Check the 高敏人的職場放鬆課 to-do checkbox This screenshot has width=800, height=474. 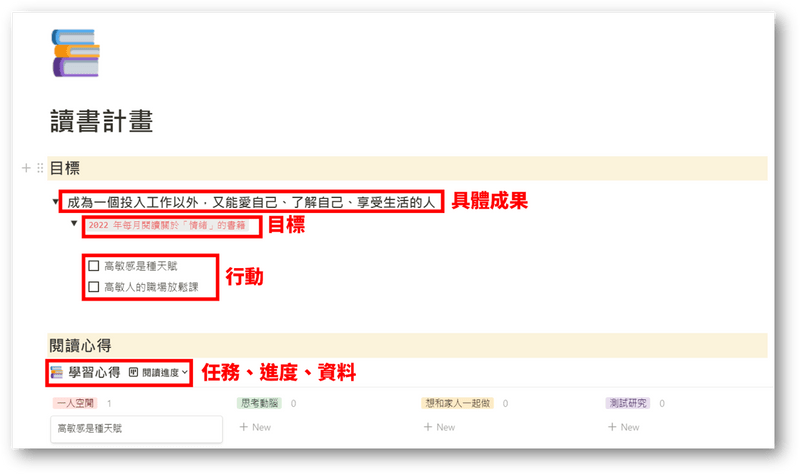point(93,287)
